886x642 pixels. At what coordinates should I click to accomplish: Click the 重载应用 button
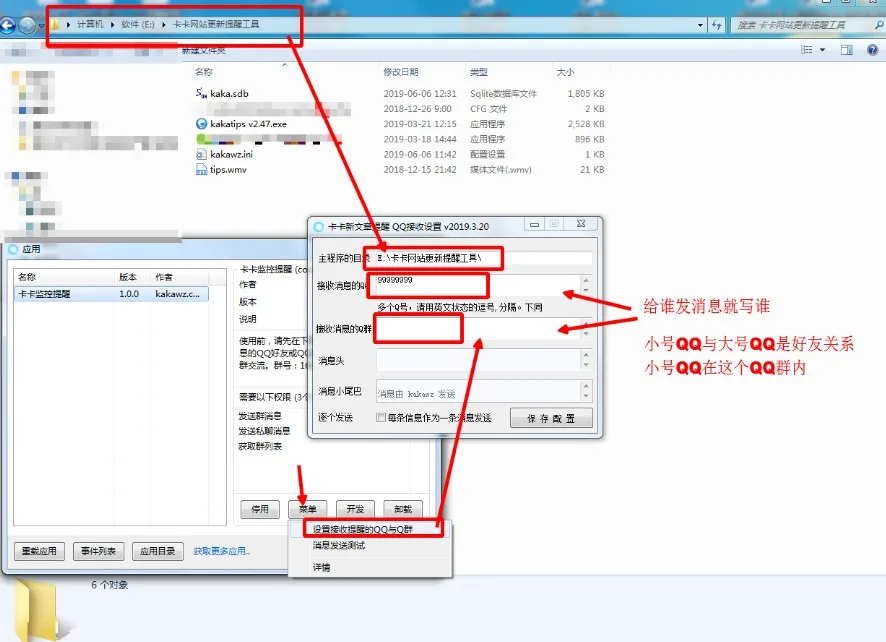pos(40,551)
